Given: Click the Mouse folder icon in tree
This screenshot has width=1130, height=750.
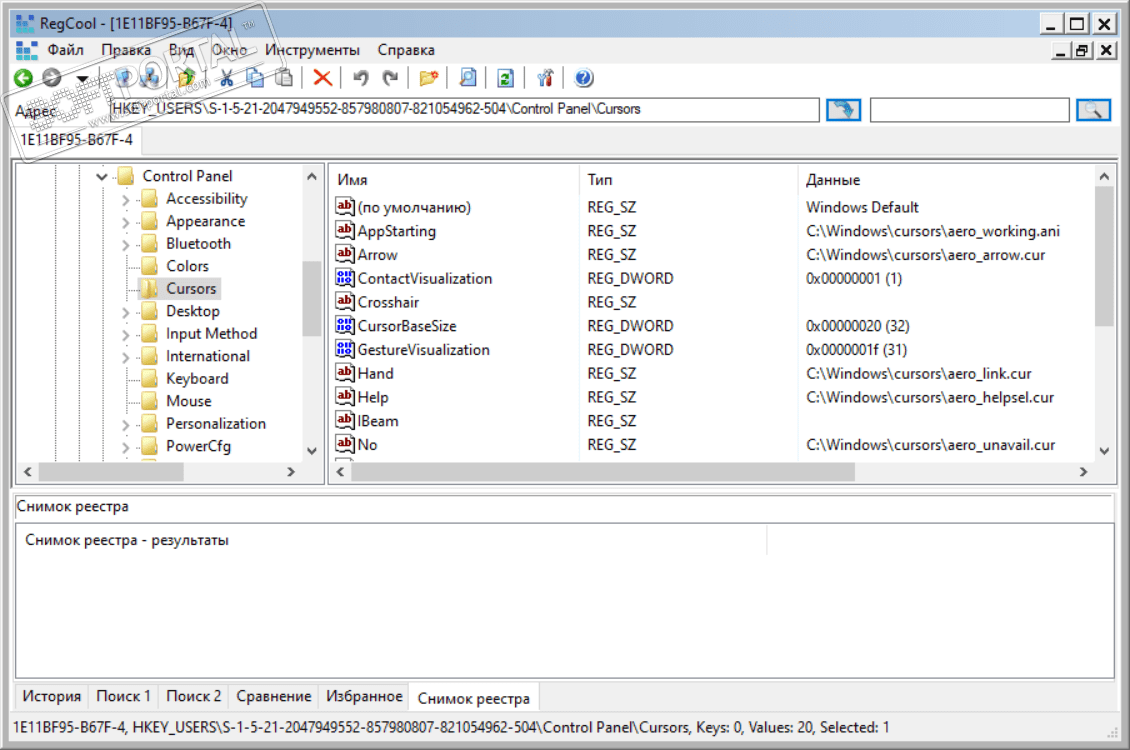Looking at the screenshot, I should [149, 401].
